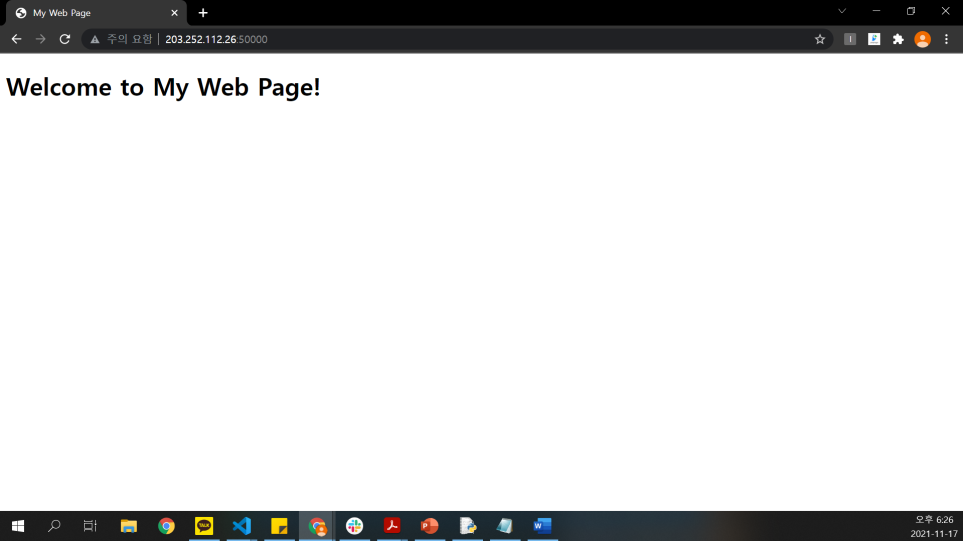963x541 pixels.
Task: Open the Notepad-style app in the taskbar
Action: [505, 526]
